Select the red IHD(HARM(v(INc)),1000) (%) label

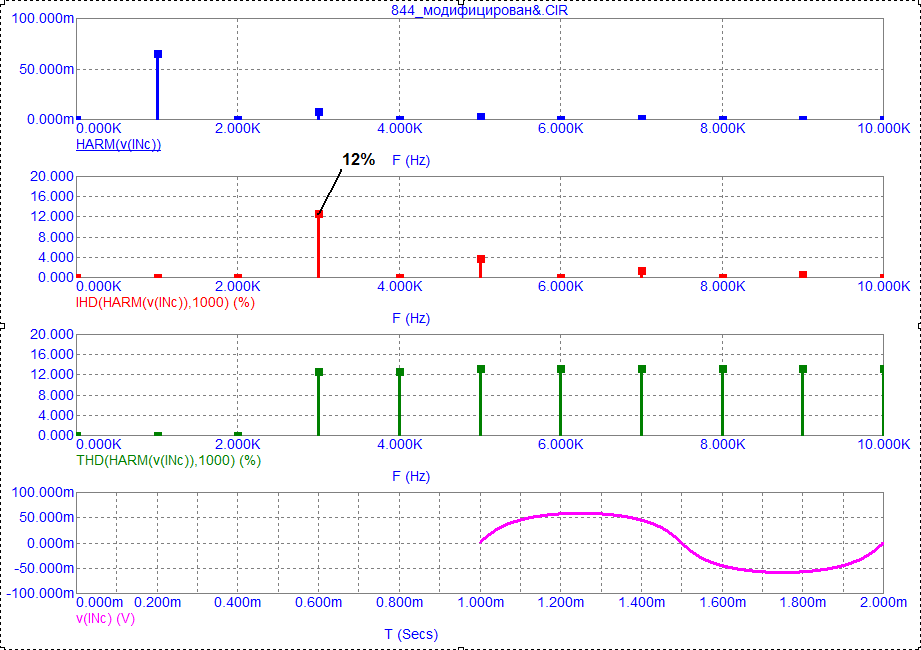click(165, 302)
